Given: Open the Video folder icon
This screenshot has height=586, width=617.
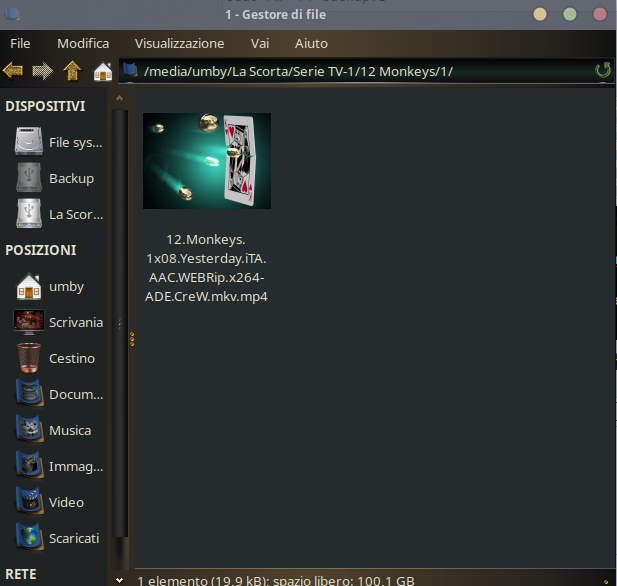Looking at the screenshot, I should click(x=29, y=501).
